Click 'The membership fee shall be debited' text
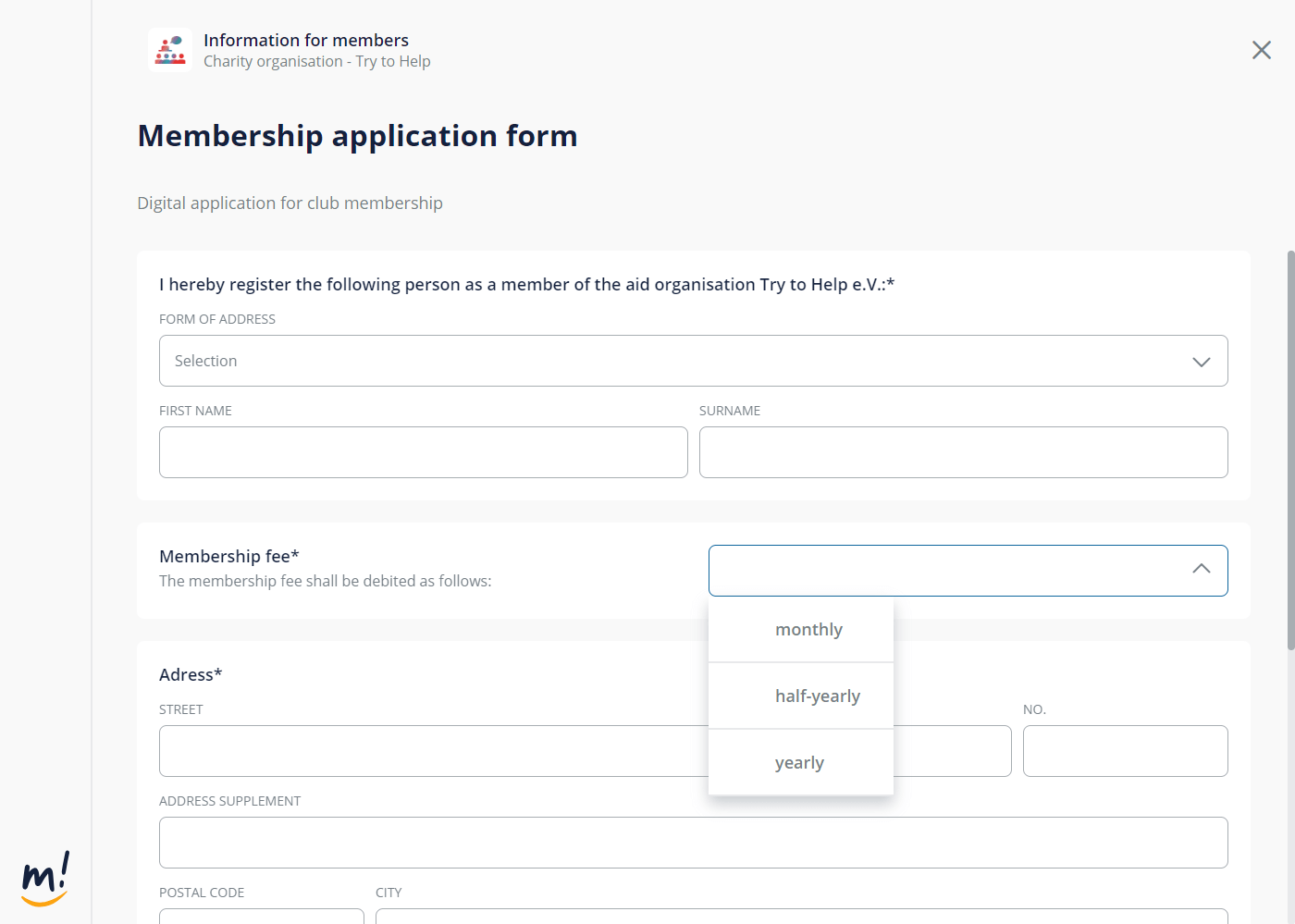Viewport: 1295px width, 924px height. coord(326,581)
